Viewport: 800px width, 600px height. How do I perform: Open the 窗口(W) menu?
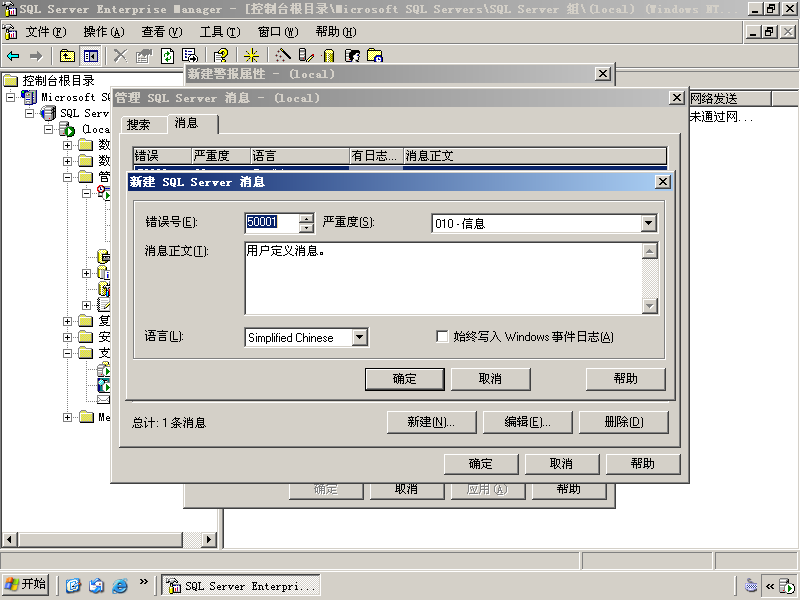click(278, 32)
